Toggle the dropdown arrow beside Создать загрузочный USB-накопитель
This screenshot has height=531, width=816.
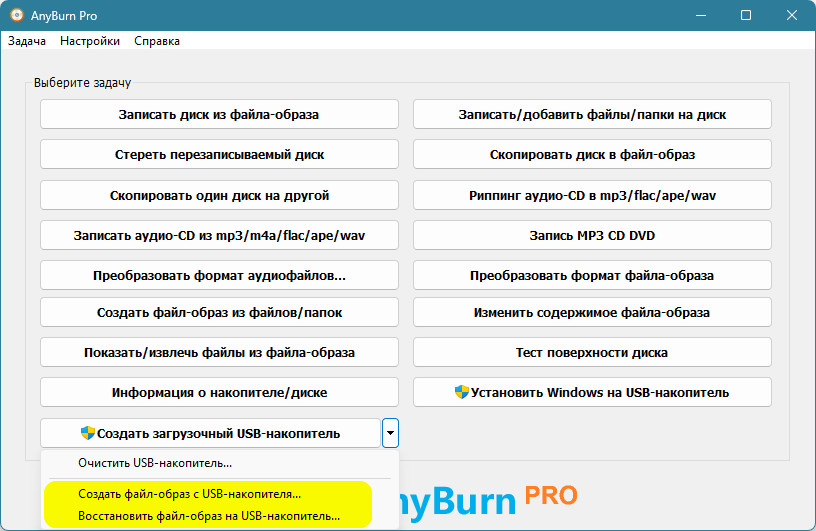click(x=390, y=433)
